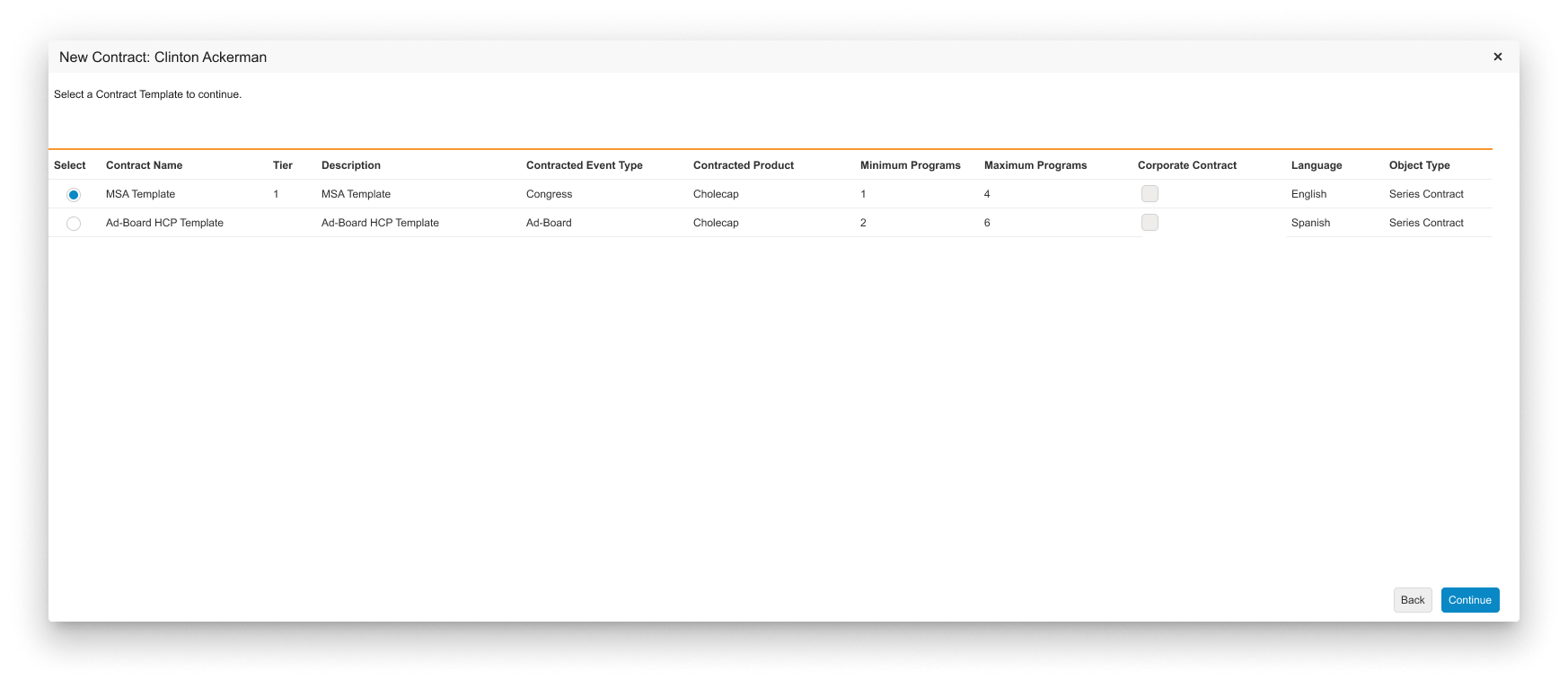Viewport: 1568px width, 680px height.
Task: Select the MSA Template radio button
Action: click(x=74, y=195)
